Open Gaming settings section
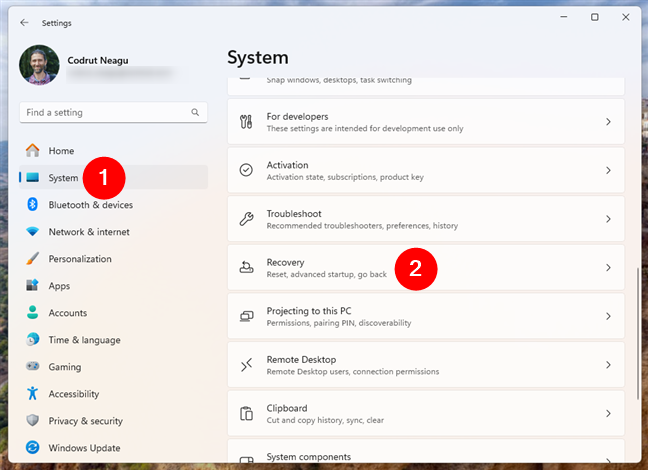The width and height of the screenshot is (648, 470). 113,367
